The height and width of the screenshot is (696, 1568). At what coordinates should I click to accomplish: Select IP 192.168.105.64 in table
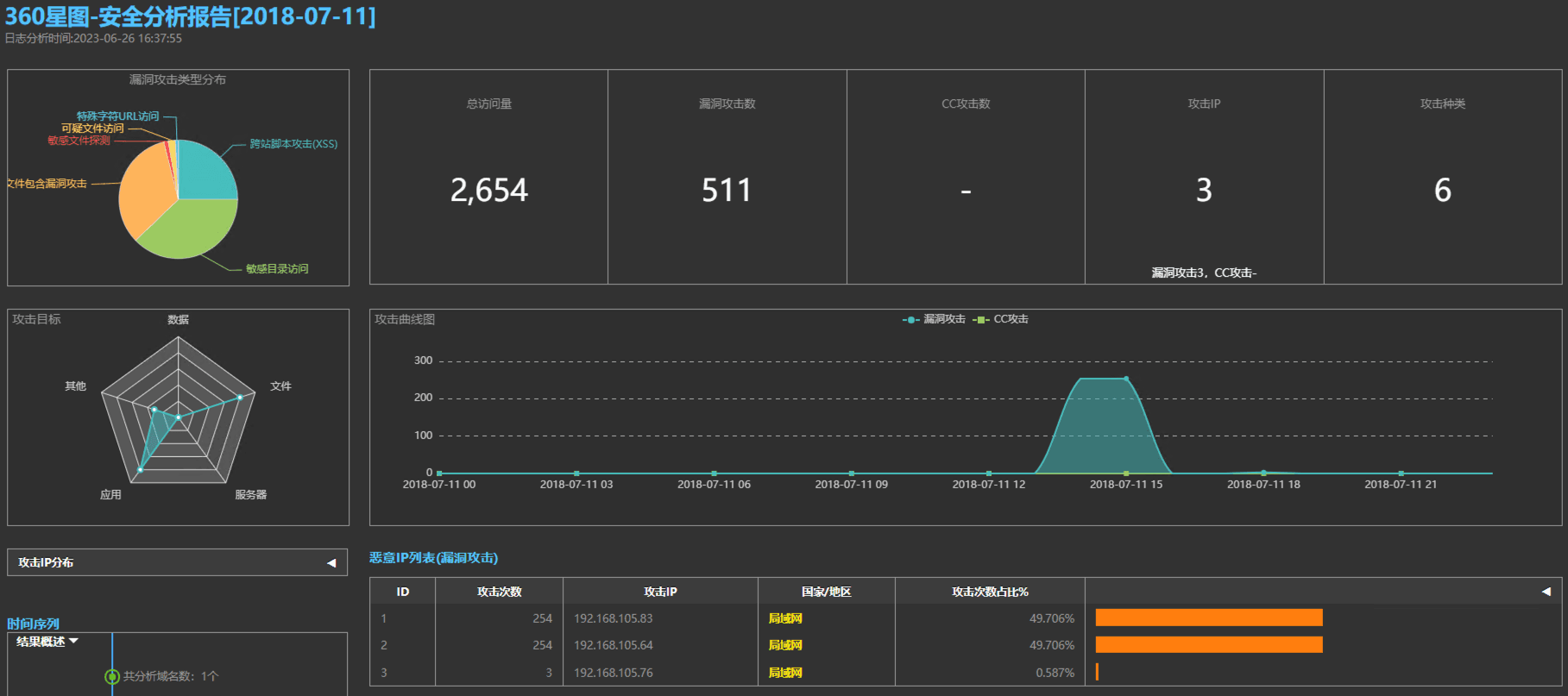click(613, 645)
